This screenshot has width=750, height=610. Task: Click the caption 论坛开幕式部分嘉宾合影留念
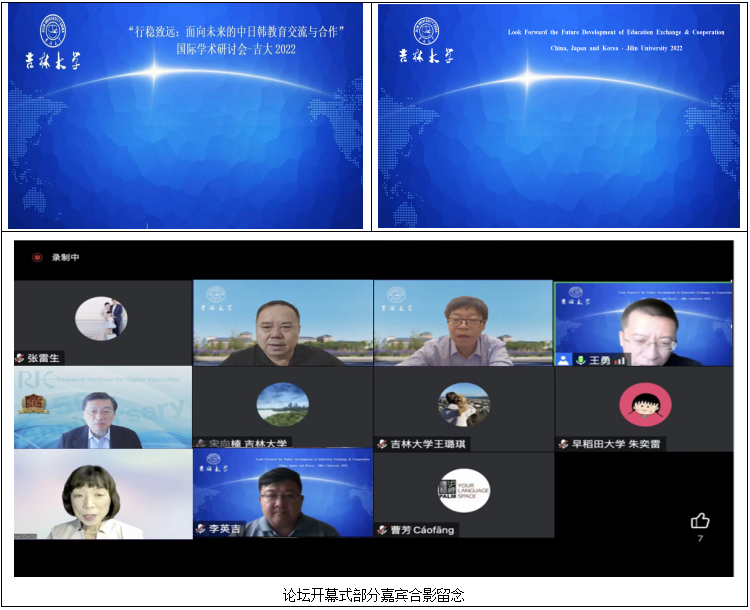(374, 595)
